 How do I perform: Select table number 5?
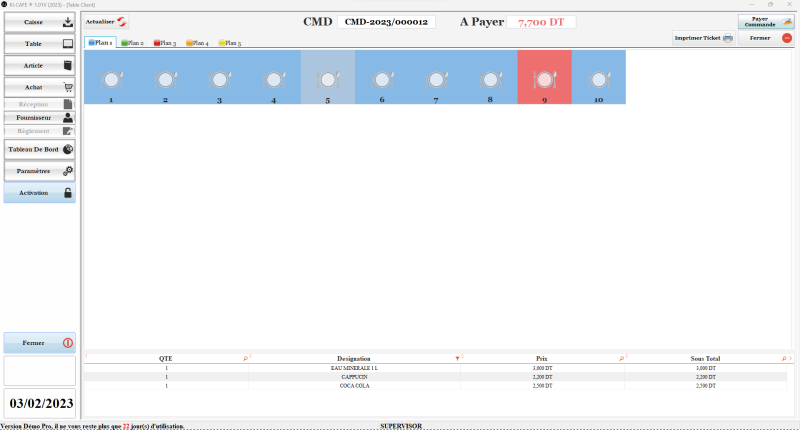pyautogui.click(x=327, y=78)
